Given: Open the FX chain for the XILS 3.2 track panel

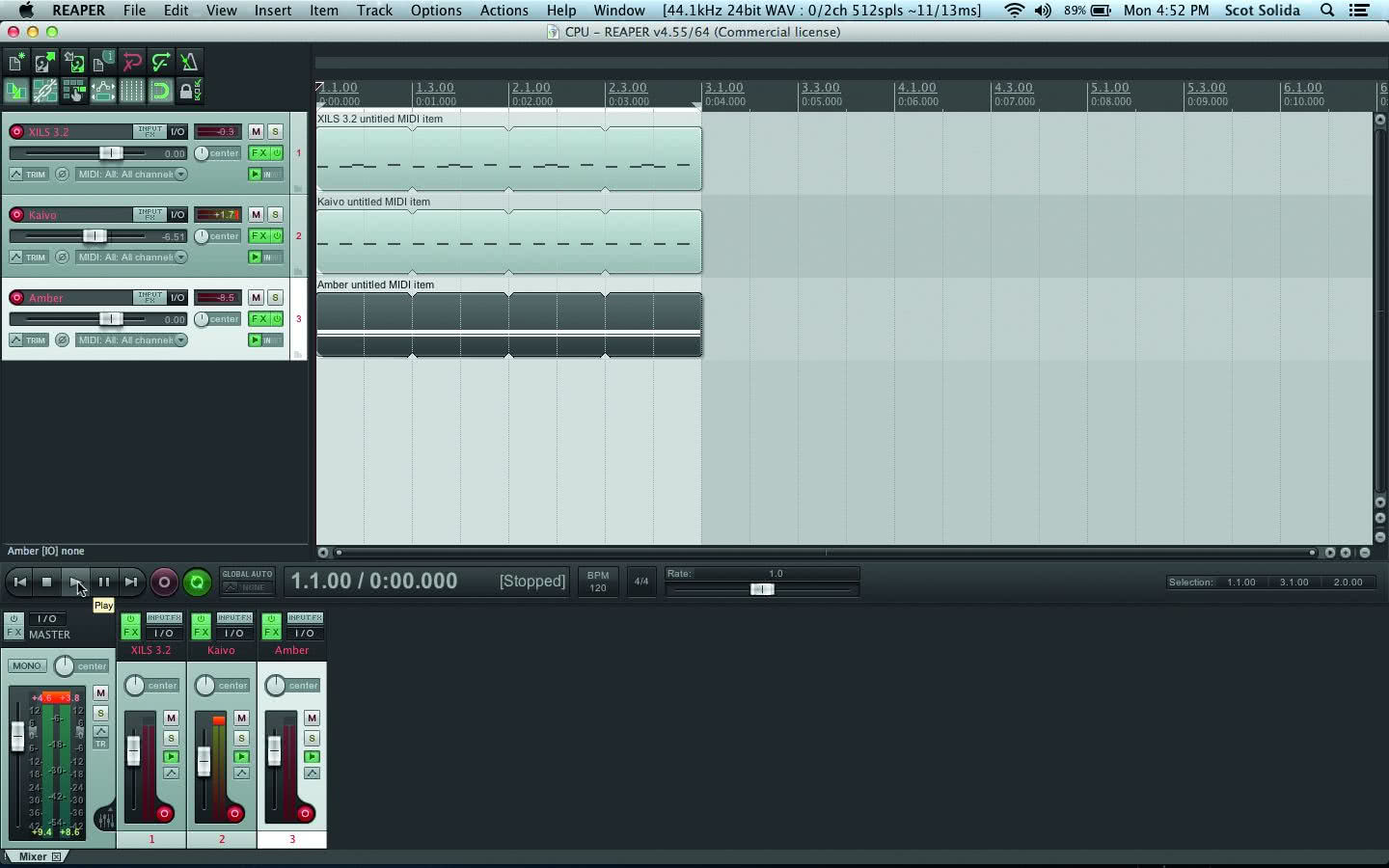Looking at the screenshot, I should click(x=259, y=153).
